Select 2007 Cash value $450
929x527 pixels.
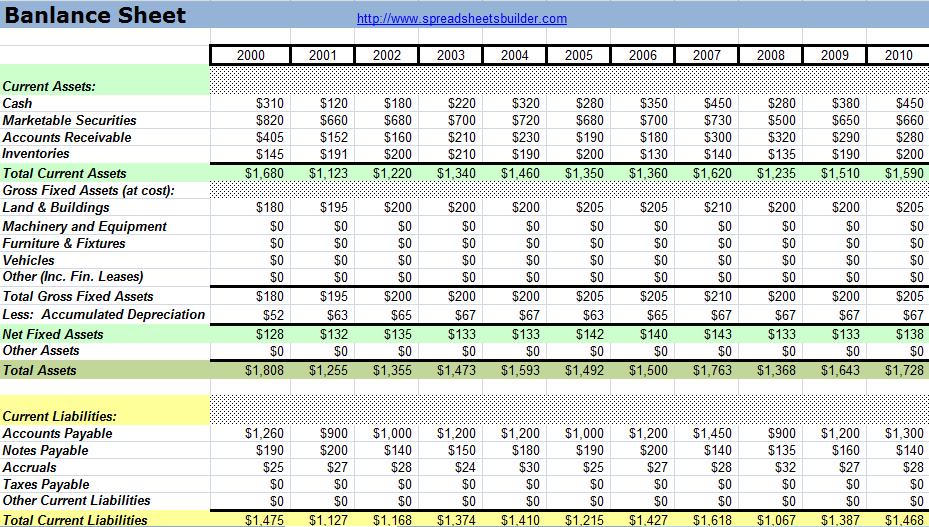[717, 104]
